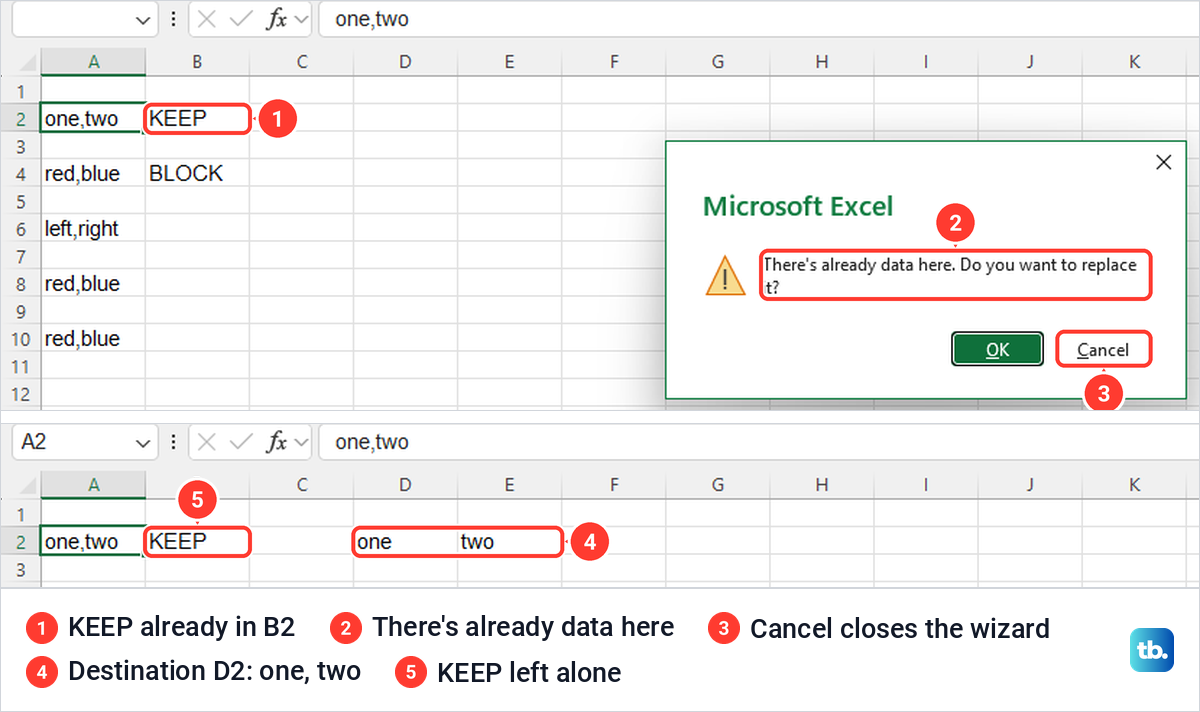The image size is (1200, 712).
Task: Select cell D2 containing one in bottom sheet
Action: pyautogui.click(x=405, y=542)
